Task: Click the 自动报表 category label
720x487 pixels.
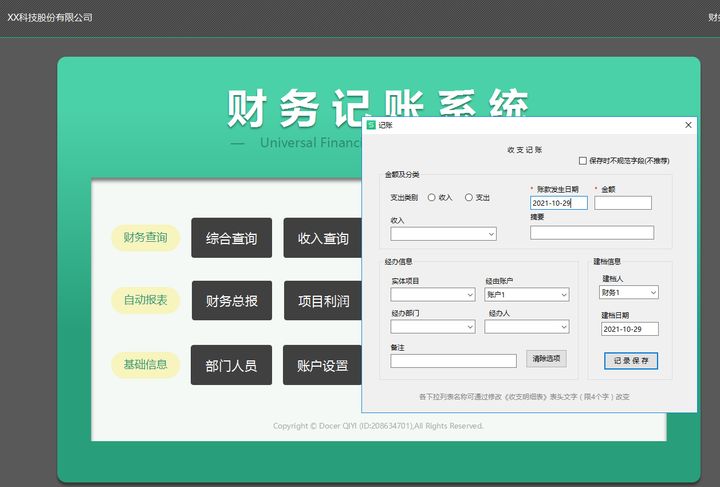Action: 146,300
